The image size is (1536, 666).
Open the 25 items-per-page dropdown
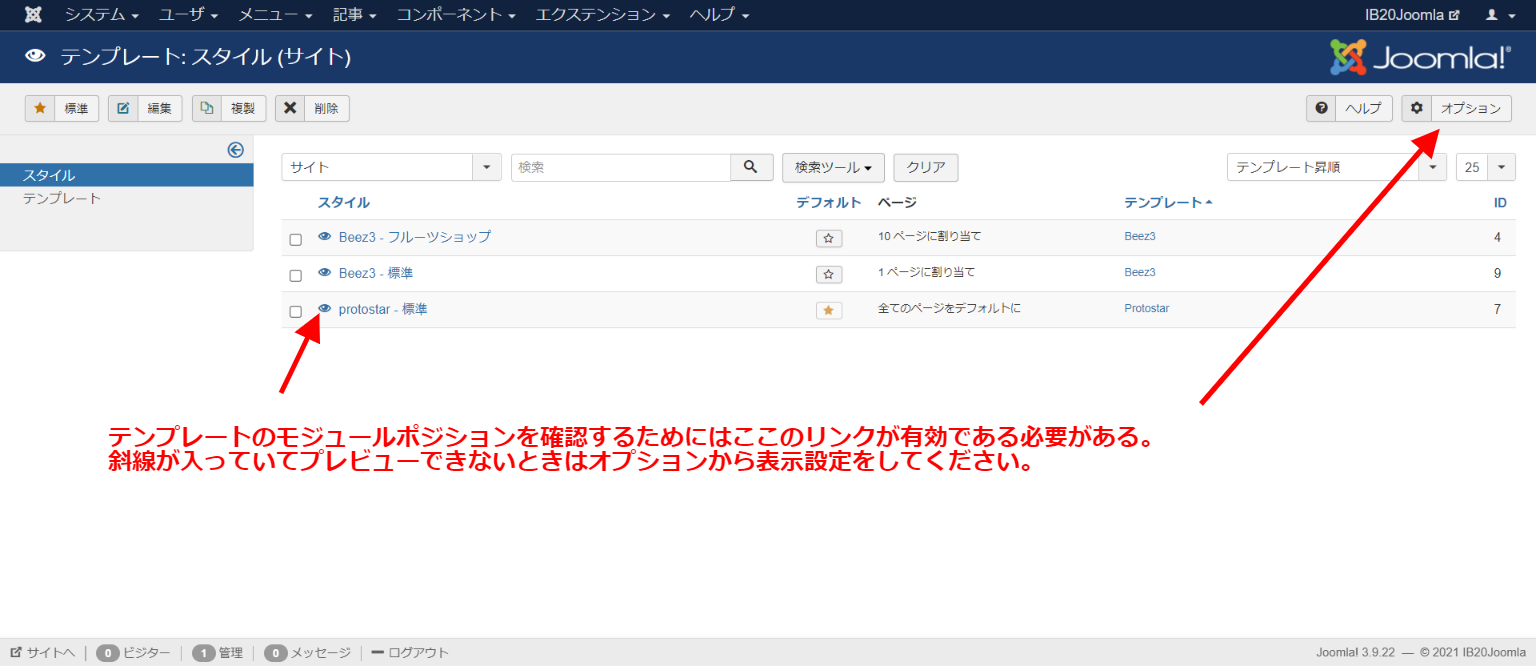[x=1486, y=167]
